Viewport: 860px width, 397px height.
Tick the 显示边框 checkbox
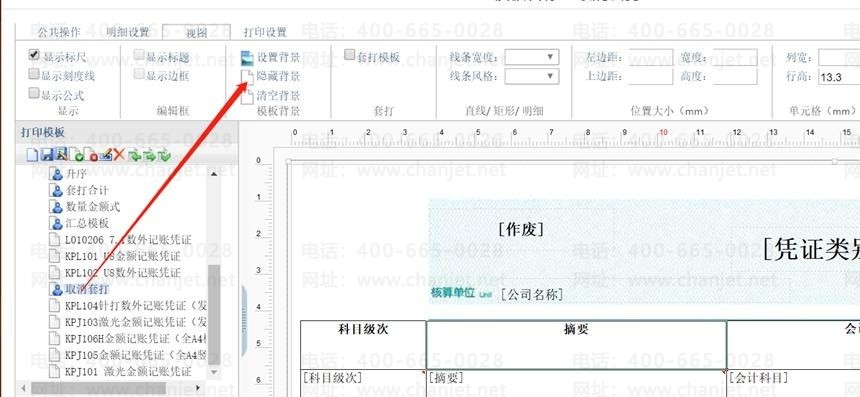[x=139, y=74]
